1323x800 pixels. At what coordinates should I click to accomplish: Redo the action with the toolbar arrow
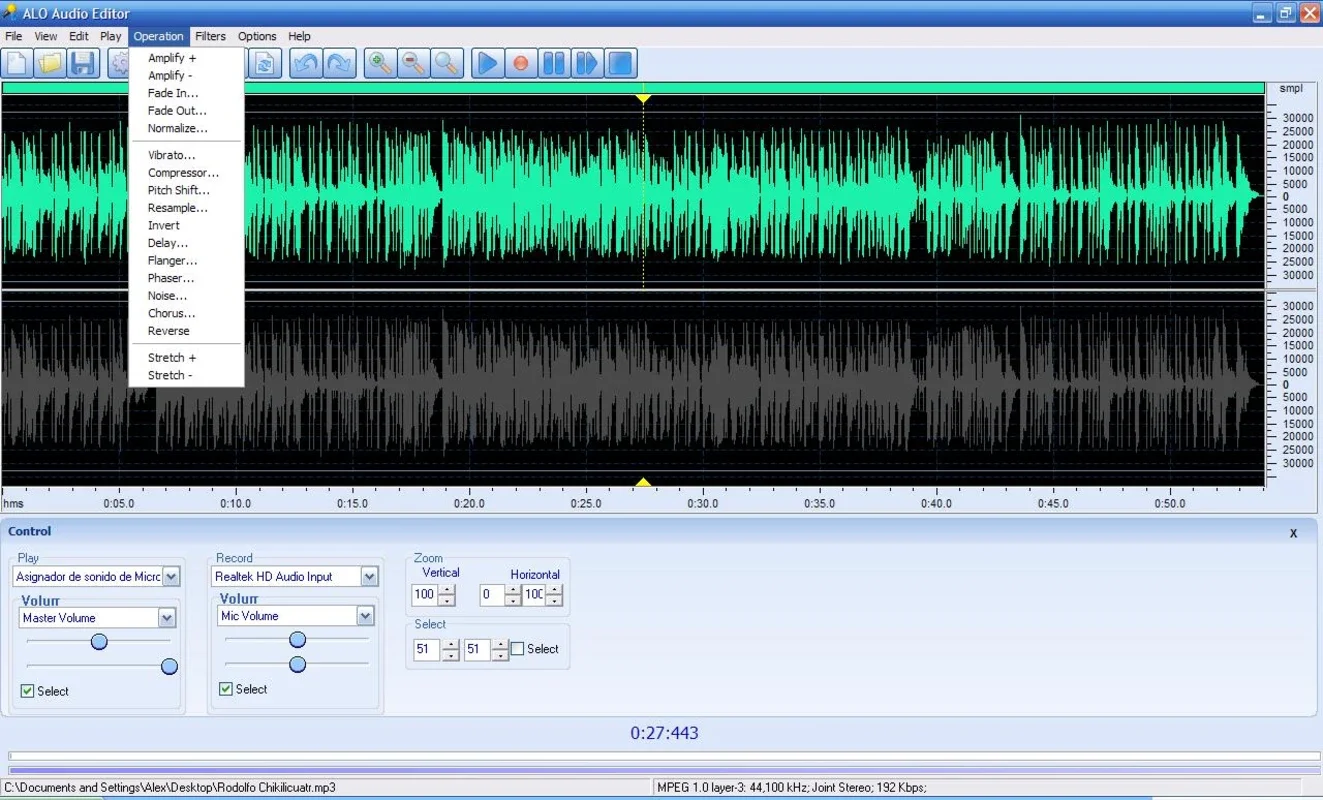340,63
